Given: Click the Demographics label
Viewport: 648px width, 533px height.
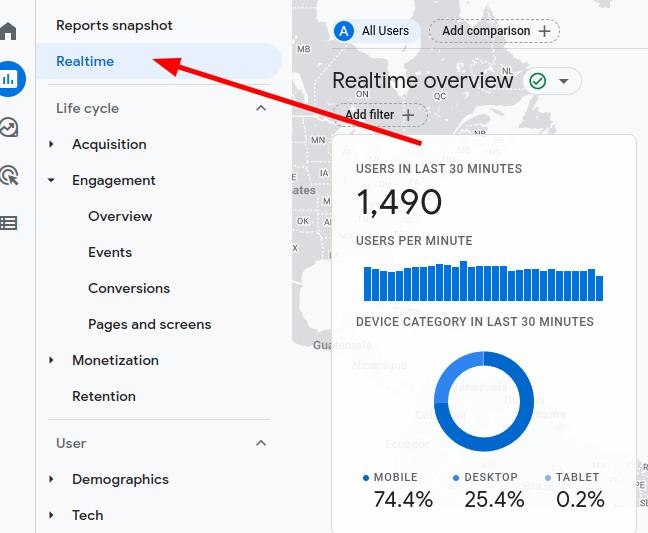Looking at the screenshot, I should click(x=120, y=479).
